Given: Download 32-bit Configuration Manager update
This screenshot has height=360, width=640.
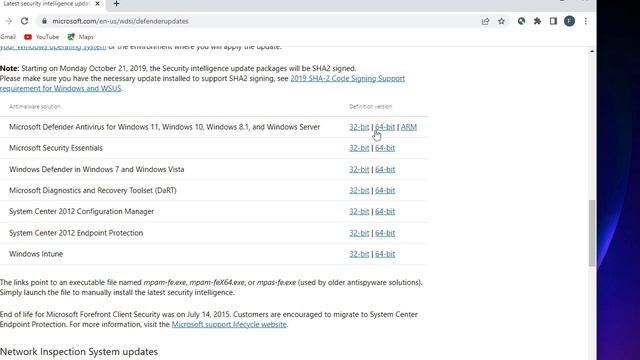Looking at the screenshot, I should pos(359,211).
